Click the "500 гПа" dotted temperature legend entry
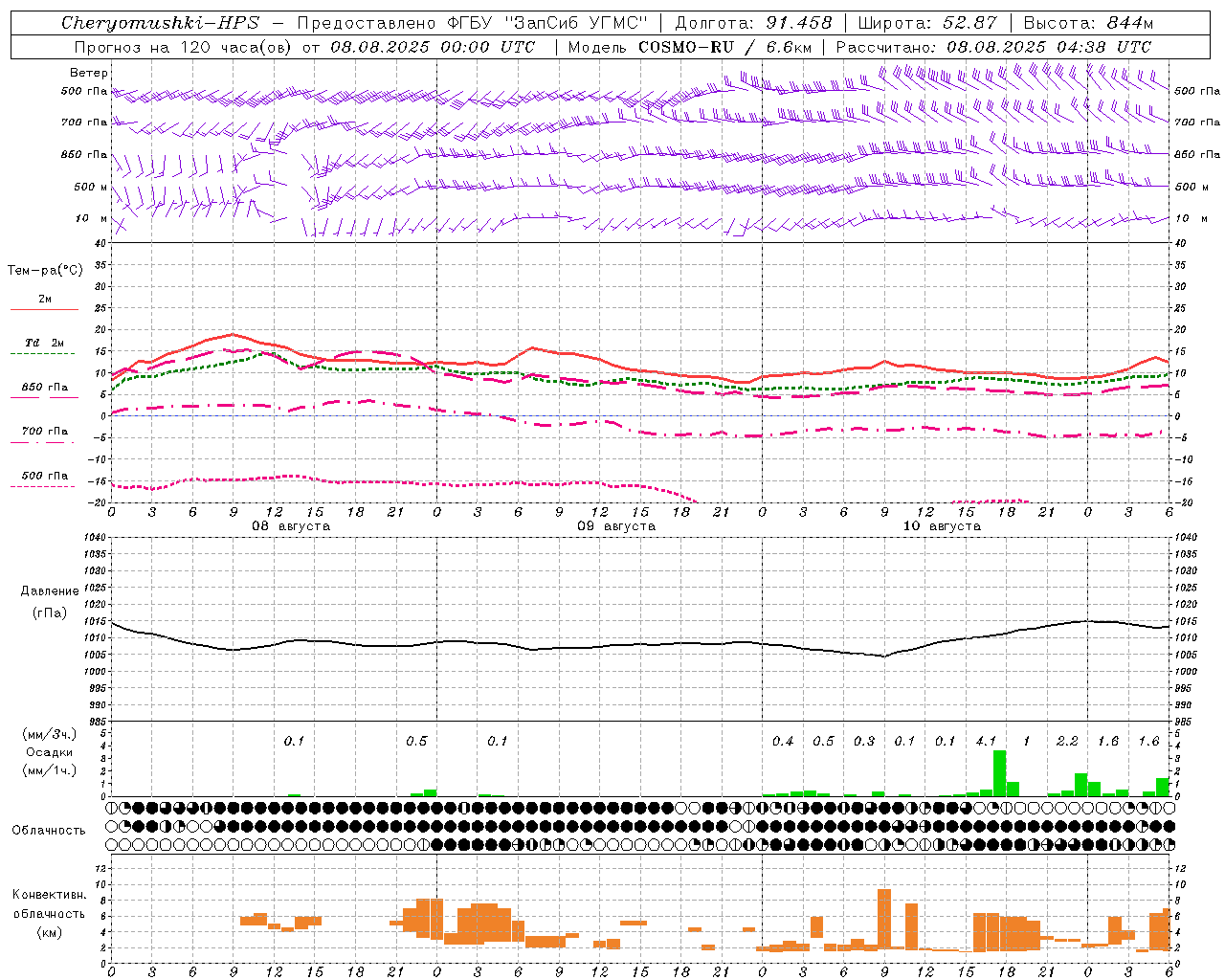Image resolution: width=1225 pixels, height=980 pixels. [x=45, y=476]
